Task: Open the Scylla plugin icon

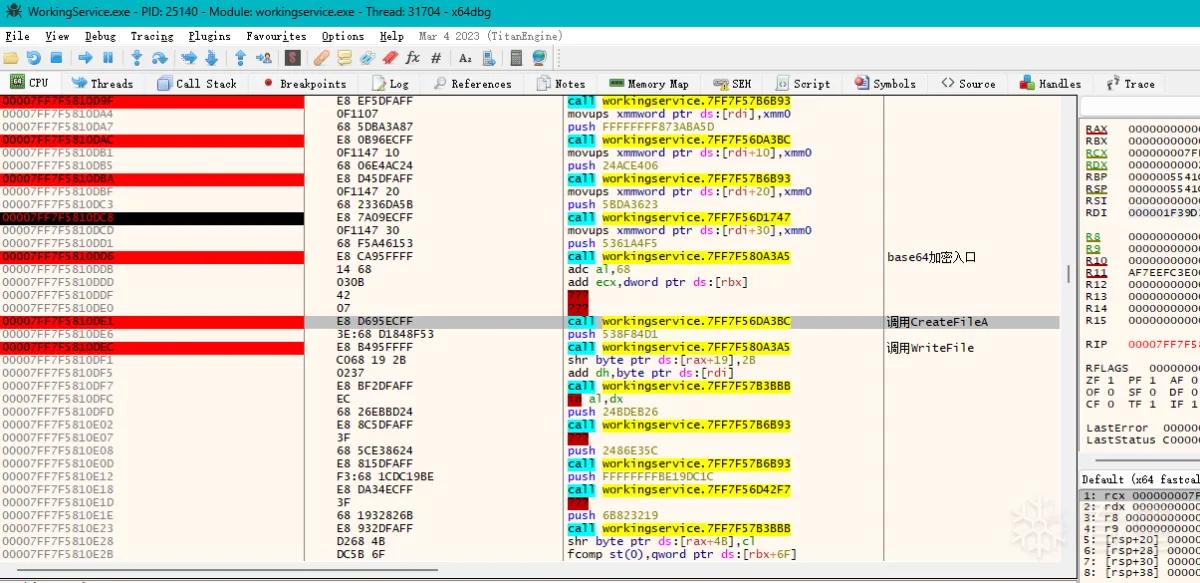Action: 293,58
